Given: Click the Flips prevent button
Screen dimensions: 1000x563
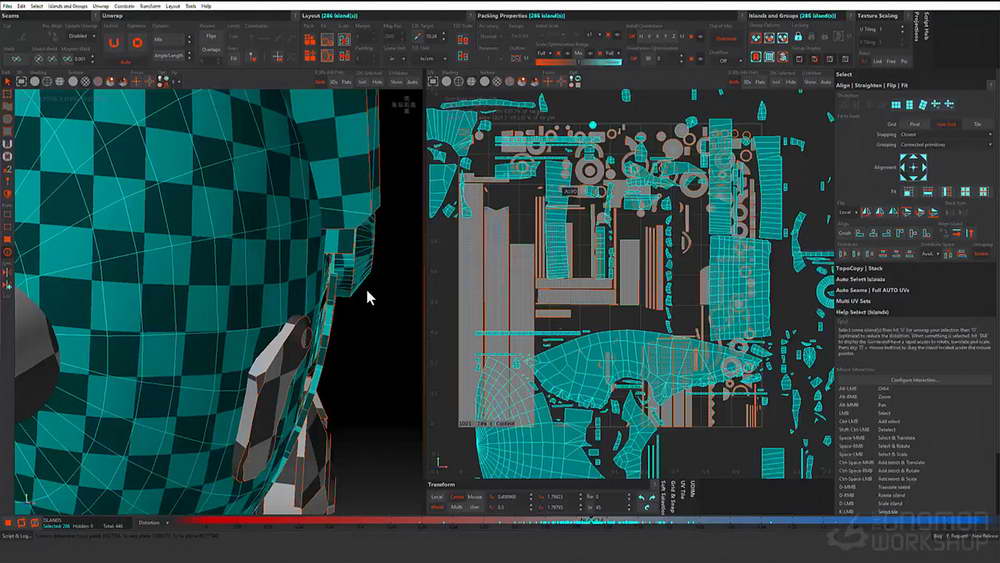Looking at the screenshot, I should click(x=211, y=36).
